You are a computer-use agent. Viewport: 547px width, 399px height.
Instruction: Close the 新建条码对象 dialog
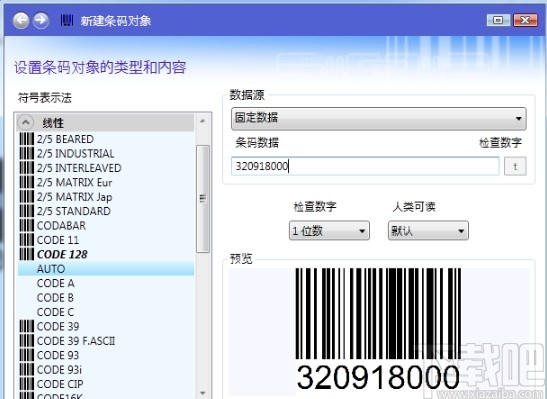pyautogui.click(x=525, y=20)
